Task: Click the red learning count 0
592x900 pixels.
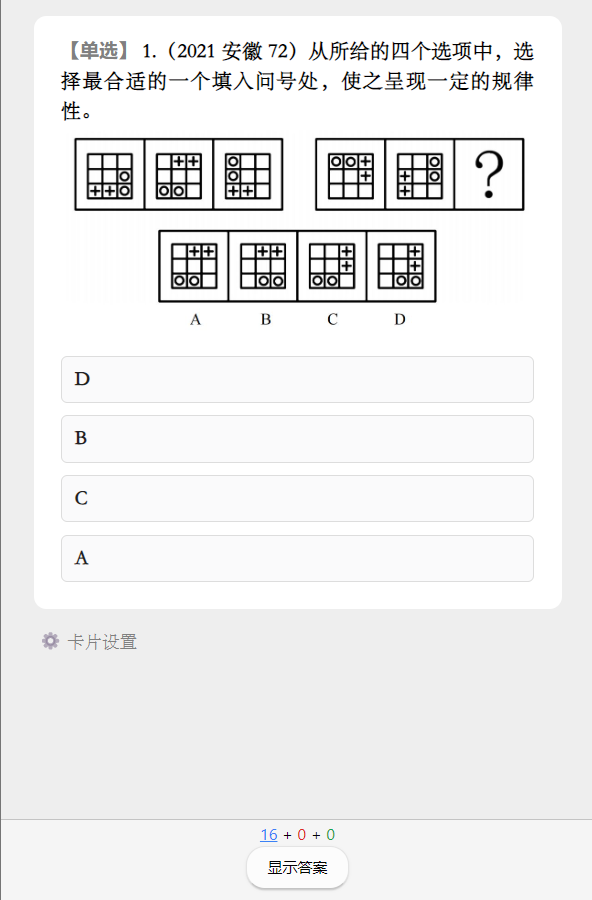Action: 301,835
